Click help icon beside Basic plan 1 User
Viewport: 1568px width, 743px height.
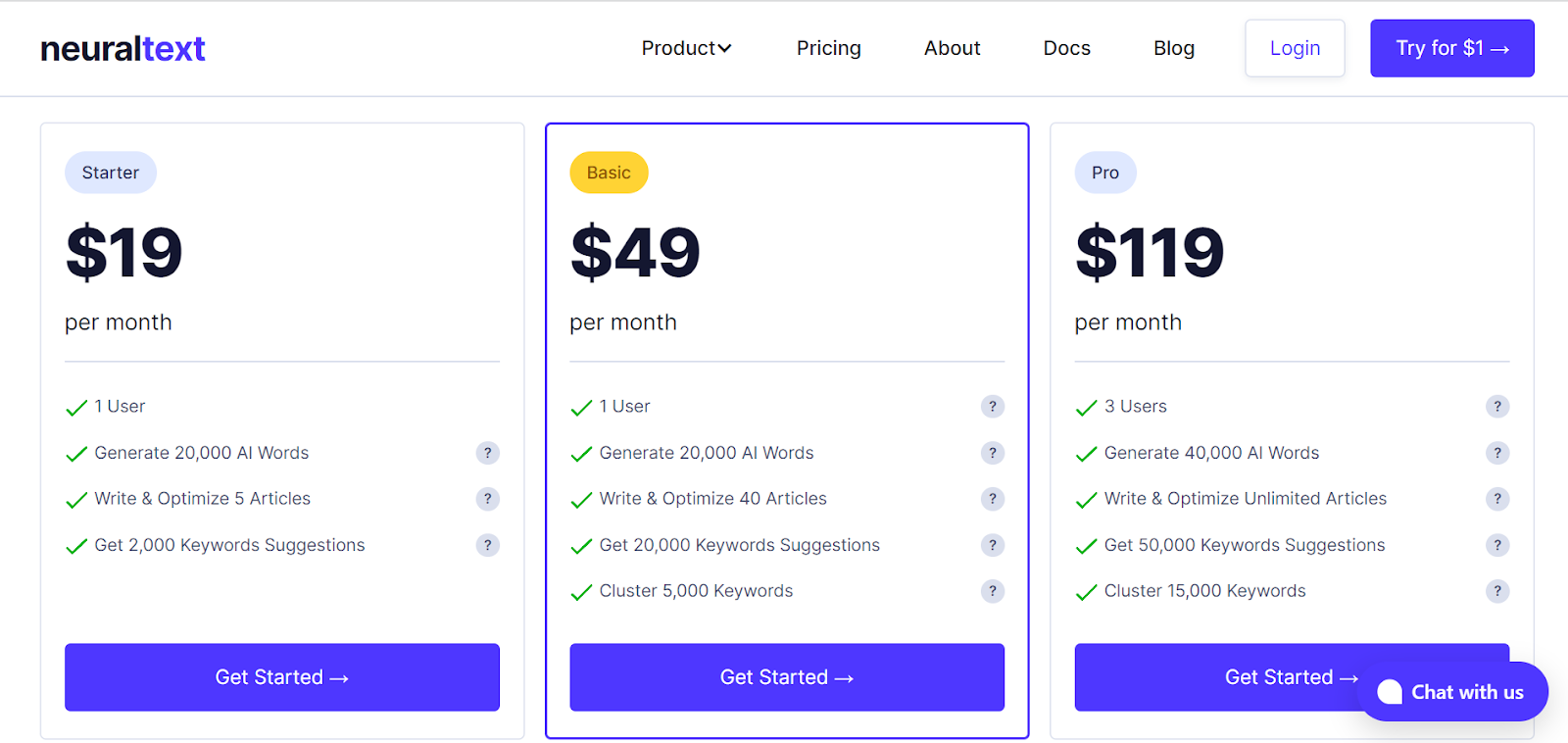(992, 407)
